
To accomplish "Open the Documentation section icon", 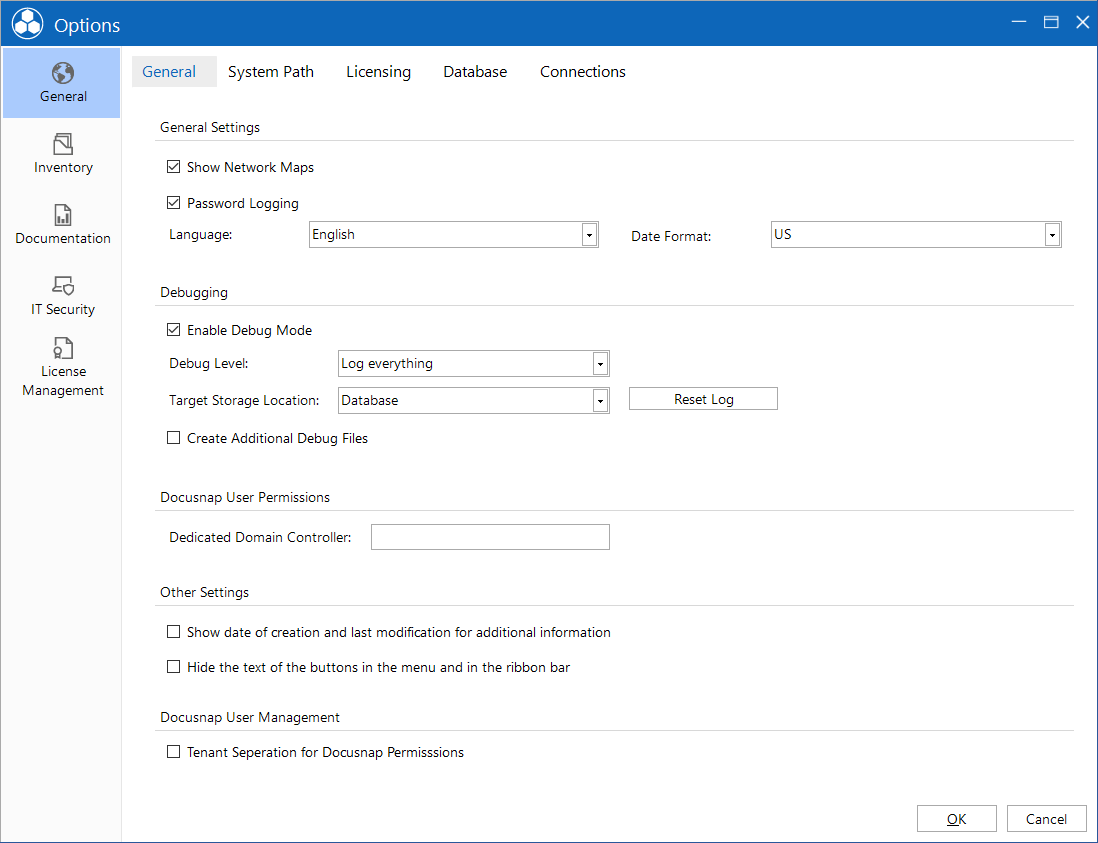I will pos(62,215).
